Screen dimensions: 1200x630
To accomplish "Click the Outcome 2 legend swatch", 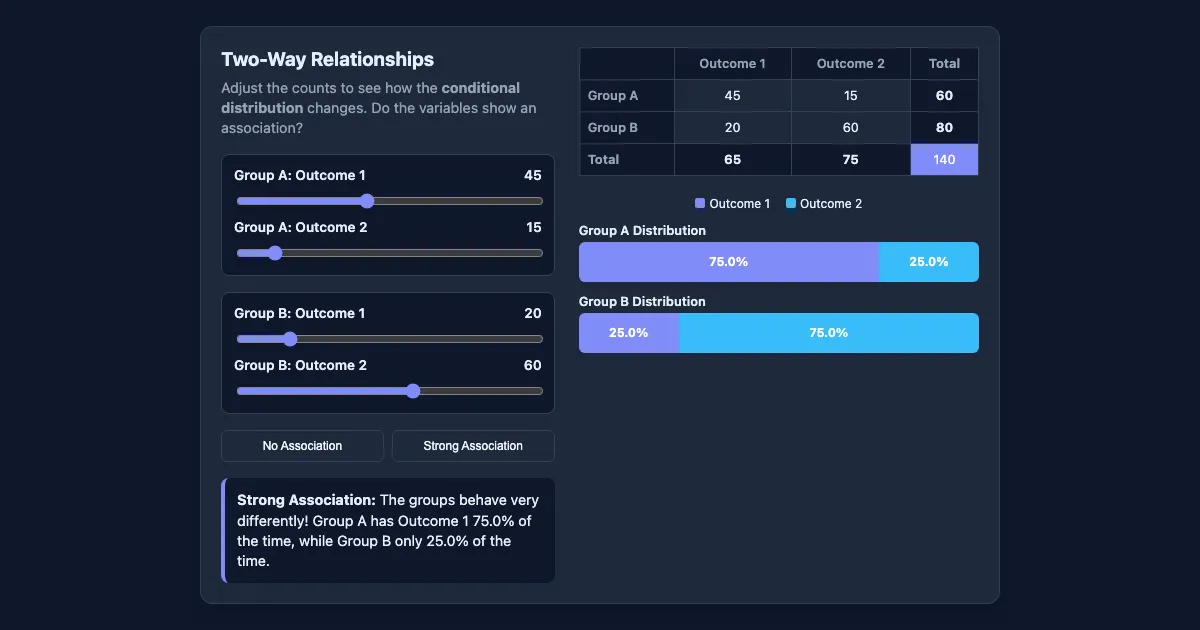I will pyautogui.click(x=791, y=204).
